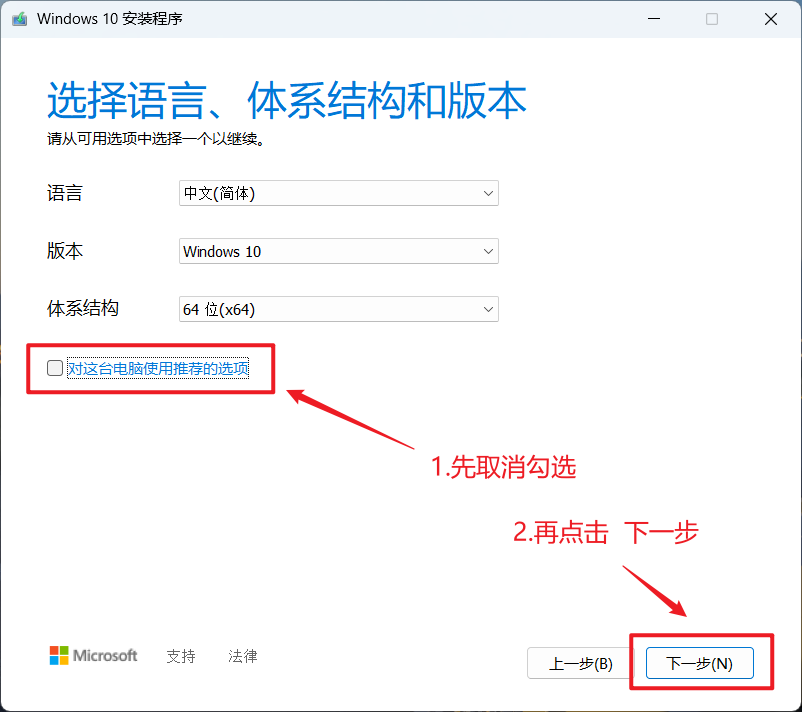Click the 语言 field label
This screenshot has width=802, height=712.
[x=64, y=193]
